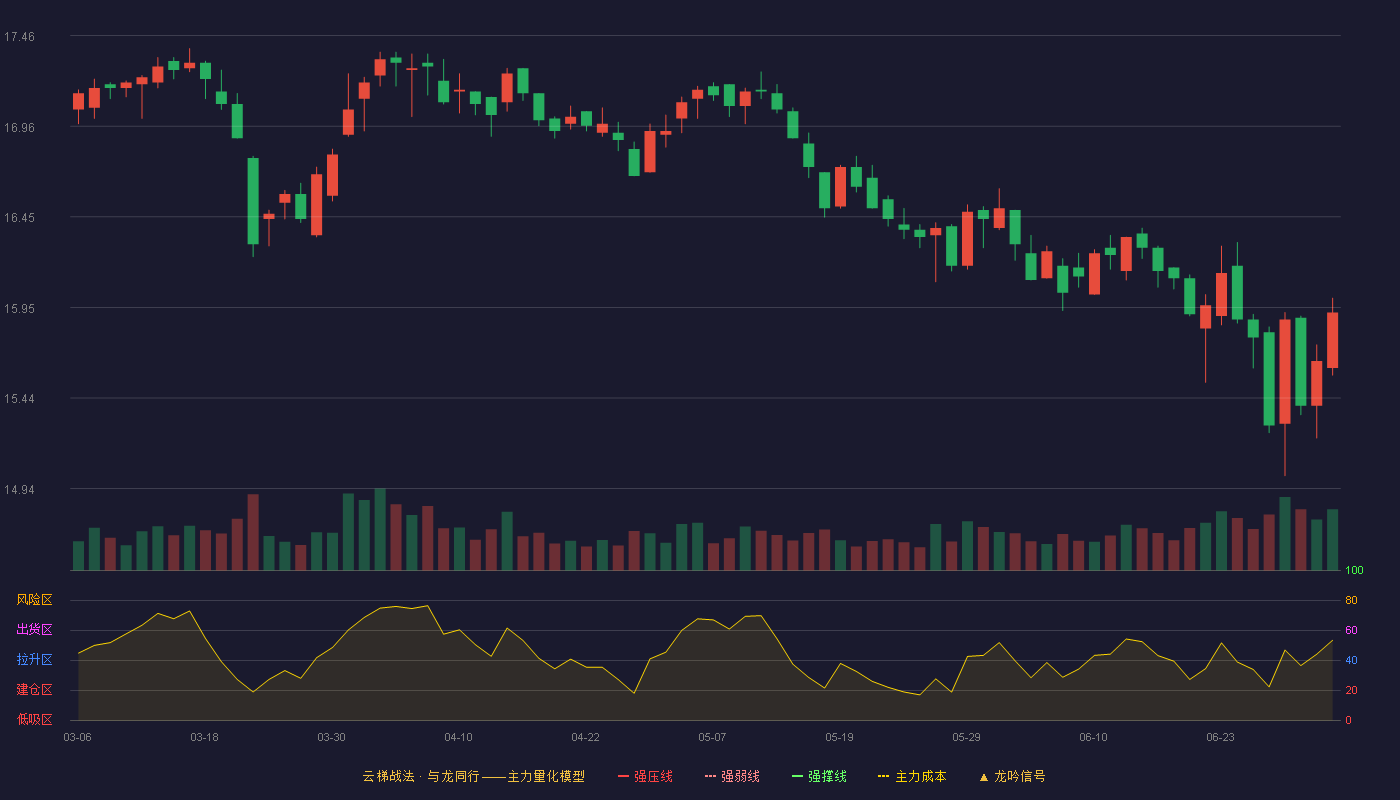Click the 15.95 price axis label
The image size is (1400, 800).
19,308
